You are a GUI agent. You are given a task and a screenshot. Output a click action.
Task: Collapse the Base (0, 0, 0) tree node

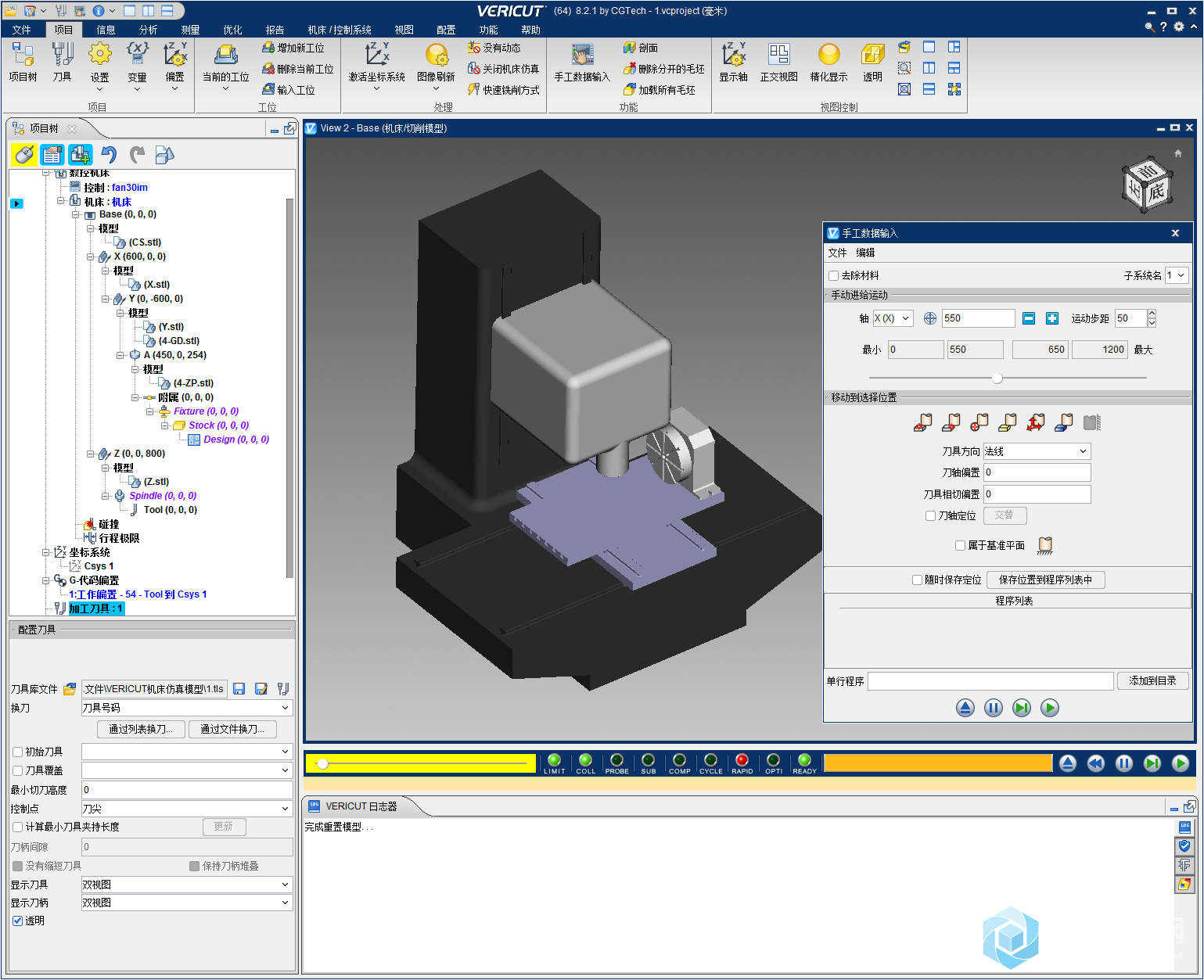click(x=76, y=214)
